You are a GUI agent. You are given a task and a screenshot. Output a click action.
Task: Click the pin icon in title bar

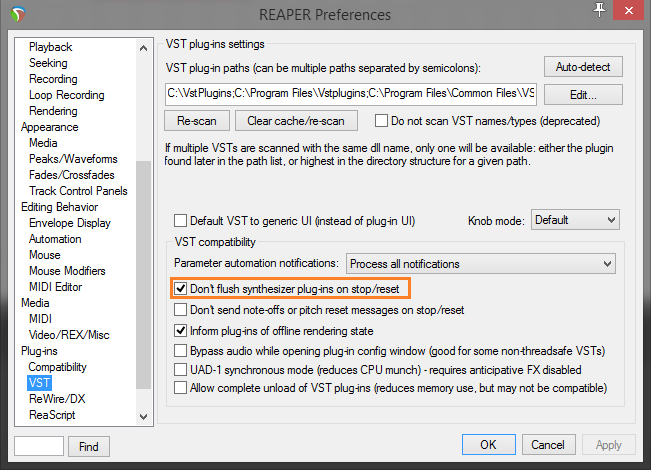pyautogui.click(x=600, y=9)
